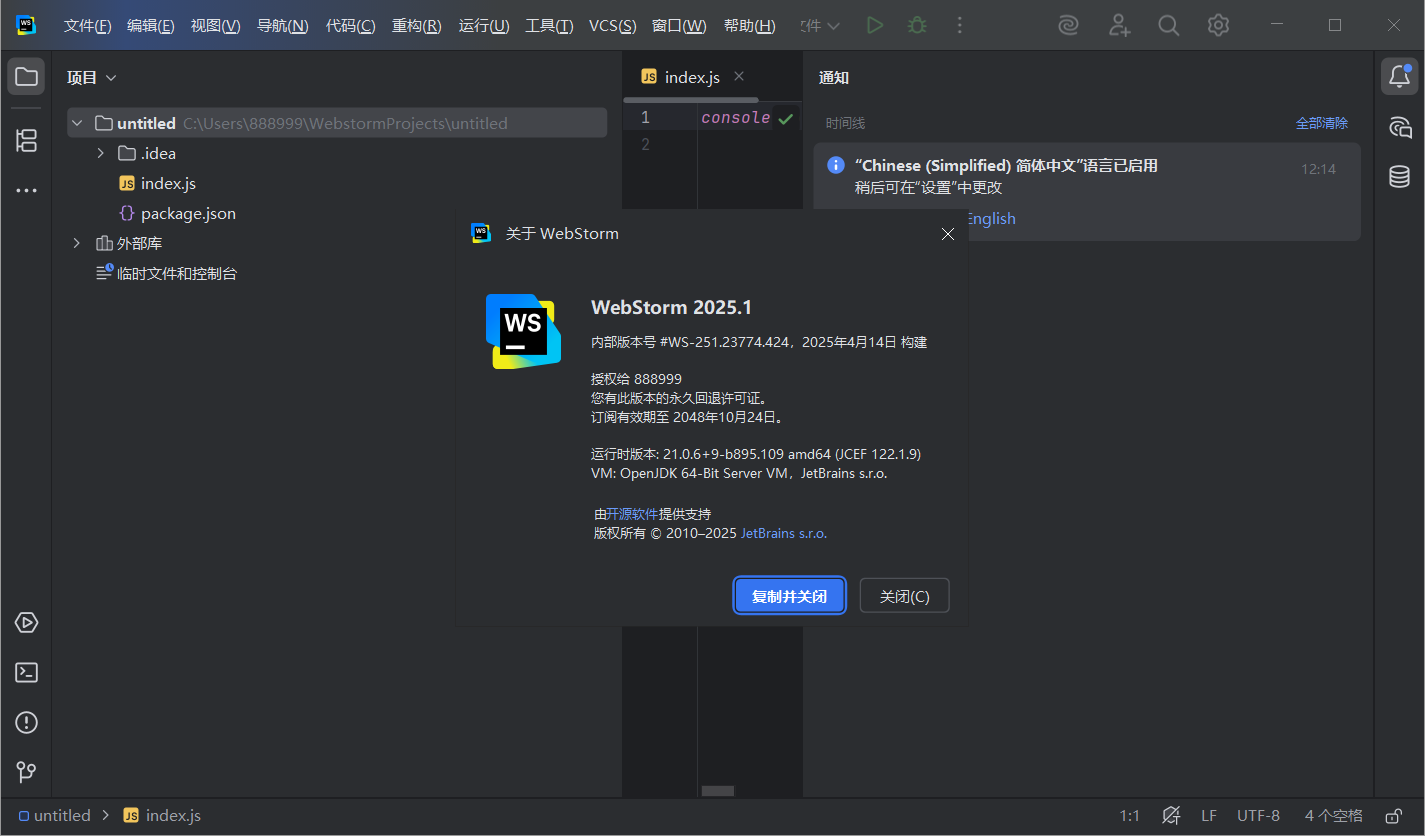Open the 项目 view dropdown
The width and height of the screenshot is (1425, 836).
[x=91, y=77]
